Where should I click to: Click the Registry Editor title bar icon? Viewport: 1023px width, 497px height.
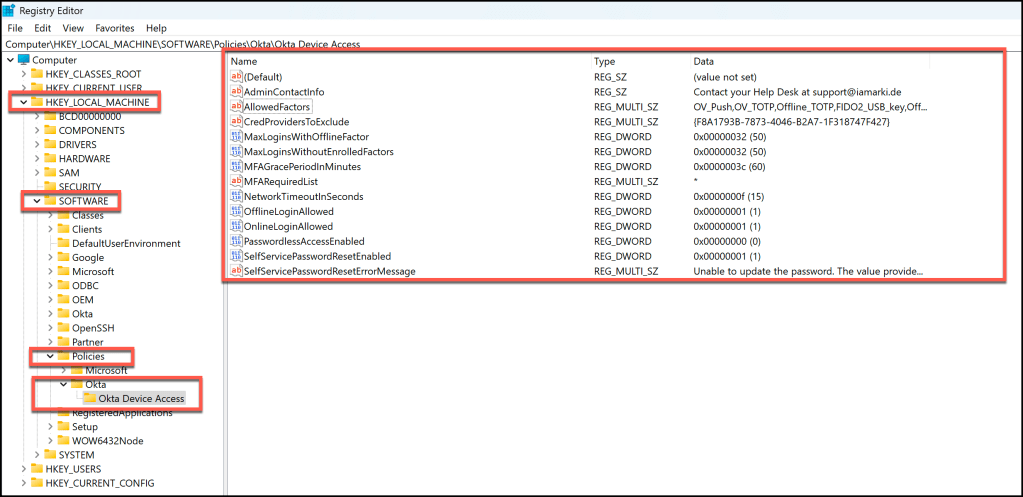pos(9,11)
